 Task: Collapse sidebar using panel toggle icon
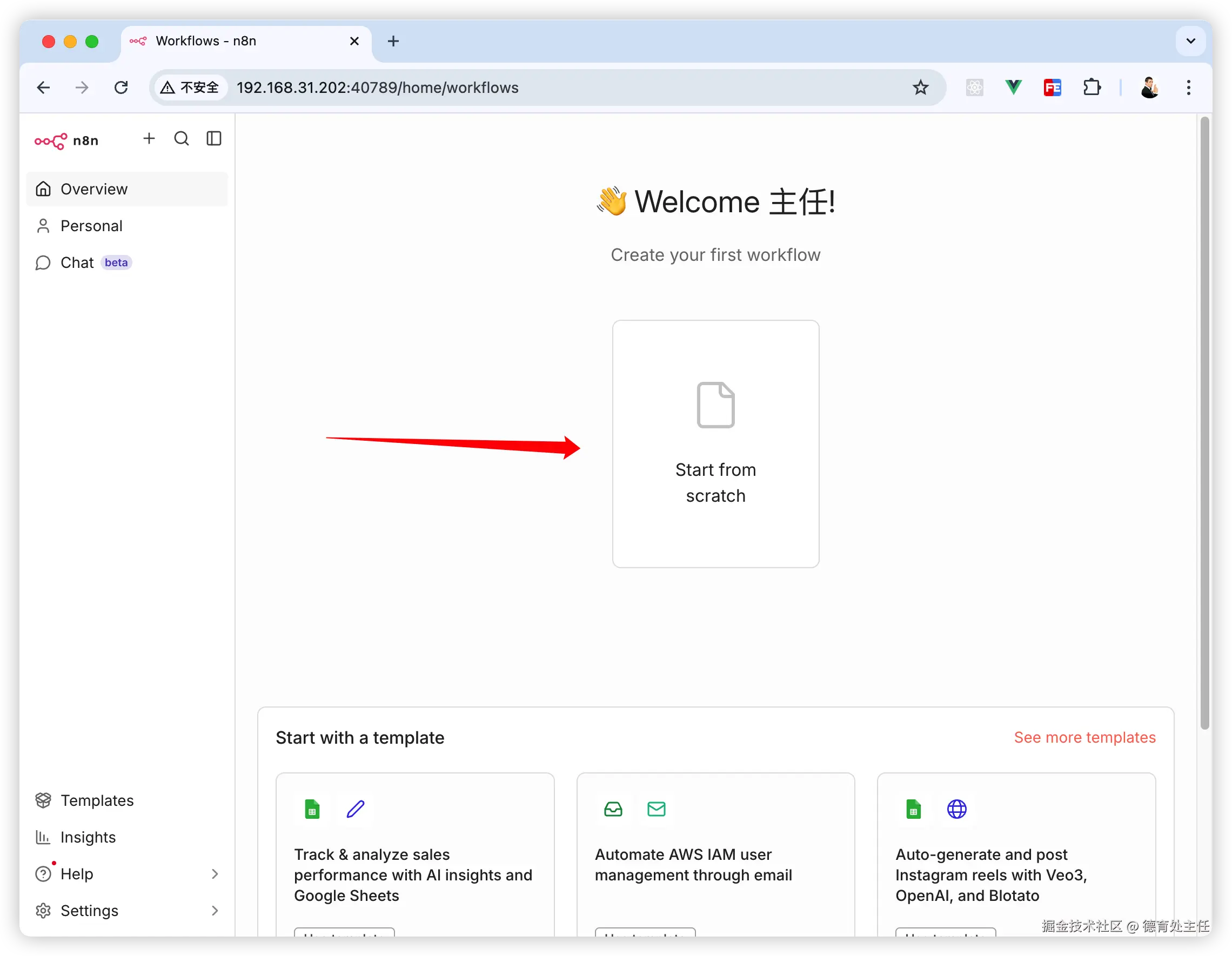click(214, 139)
